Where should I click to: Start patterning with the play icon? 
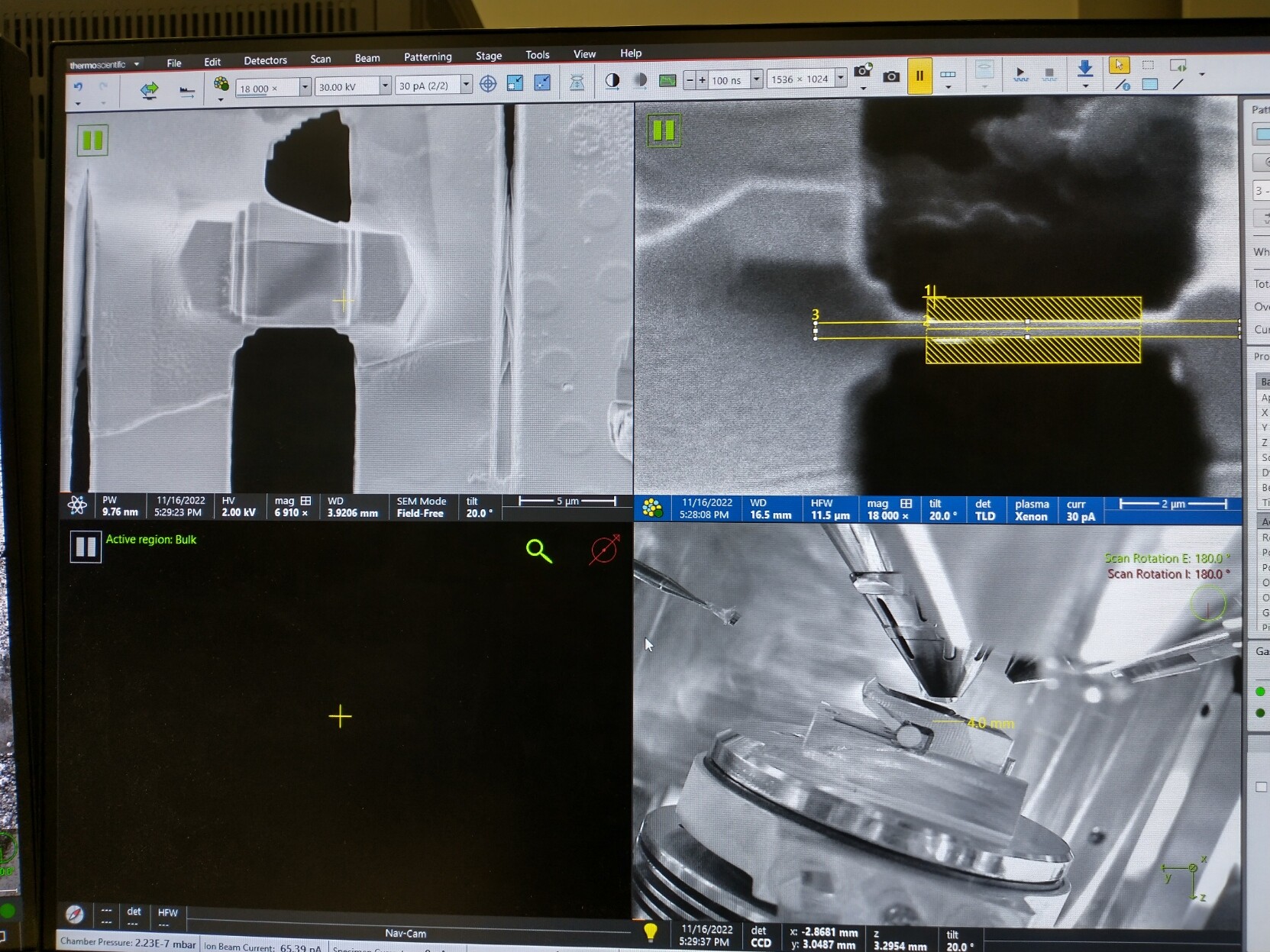1020,73
